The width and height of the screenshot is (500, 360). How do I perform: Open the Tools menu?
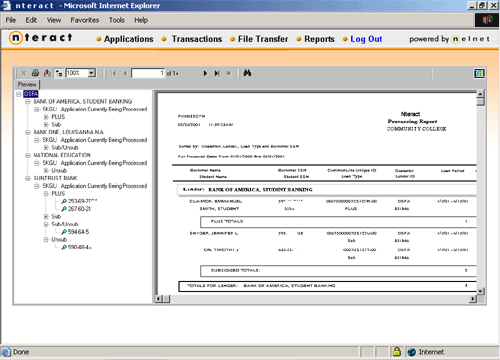tap(117, 20)
